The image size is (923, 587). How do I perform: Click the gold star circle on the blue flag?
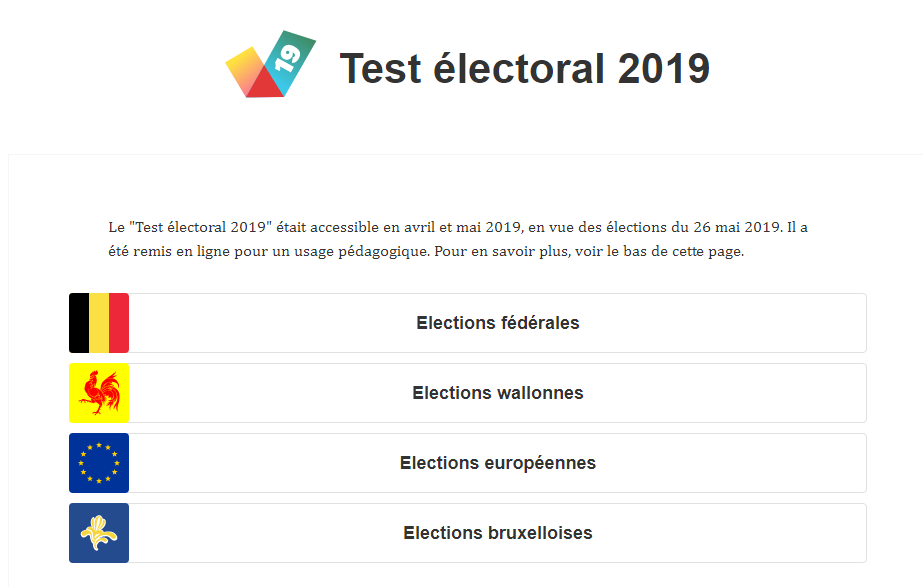tap(99, 463)
